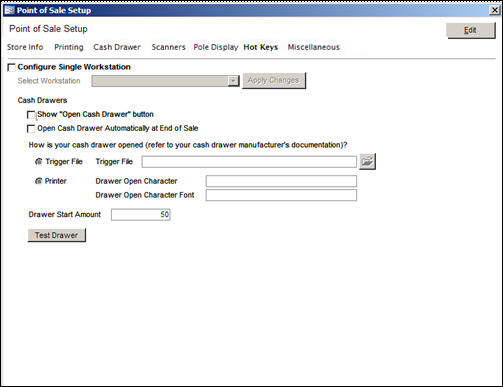
Task: Click the "Cash Drawers" section label
Action: pyautogui.click(x=42, y=100)
